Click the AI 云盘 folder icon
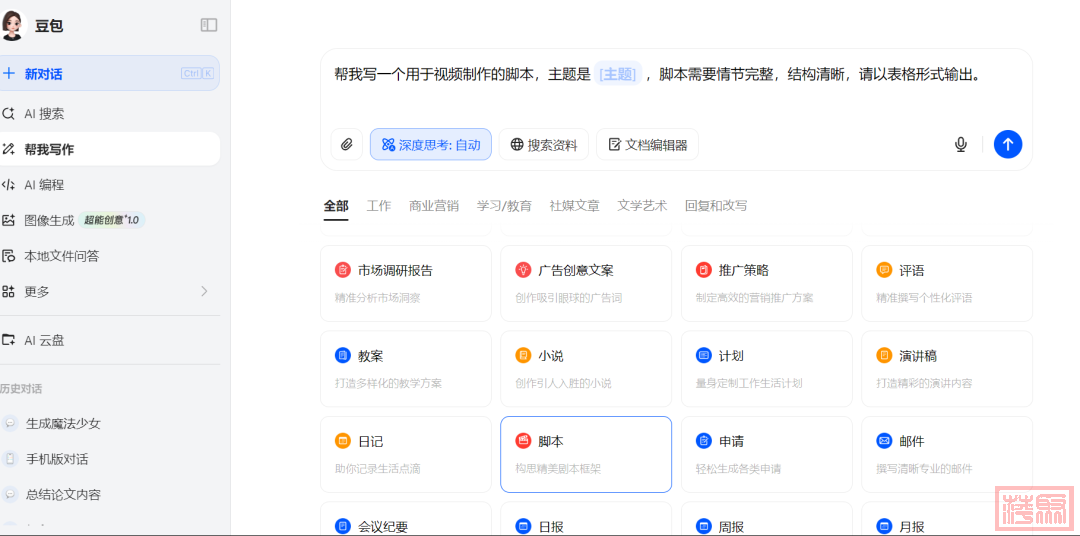 (x=8, y=340)
